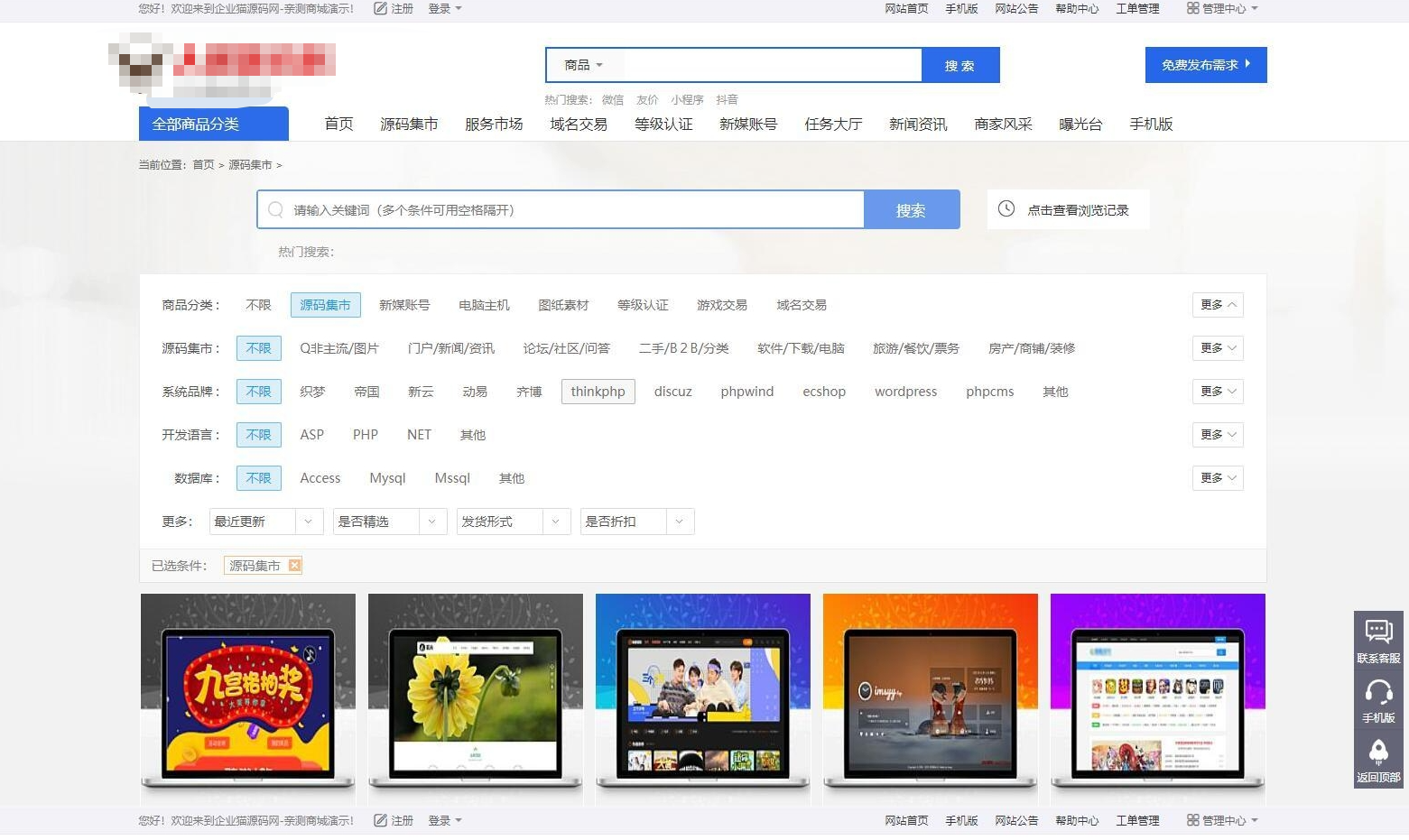1409x840 pixels.
Task: Click 帮助中心 link in top bar
Action: tap(1077, 8)
